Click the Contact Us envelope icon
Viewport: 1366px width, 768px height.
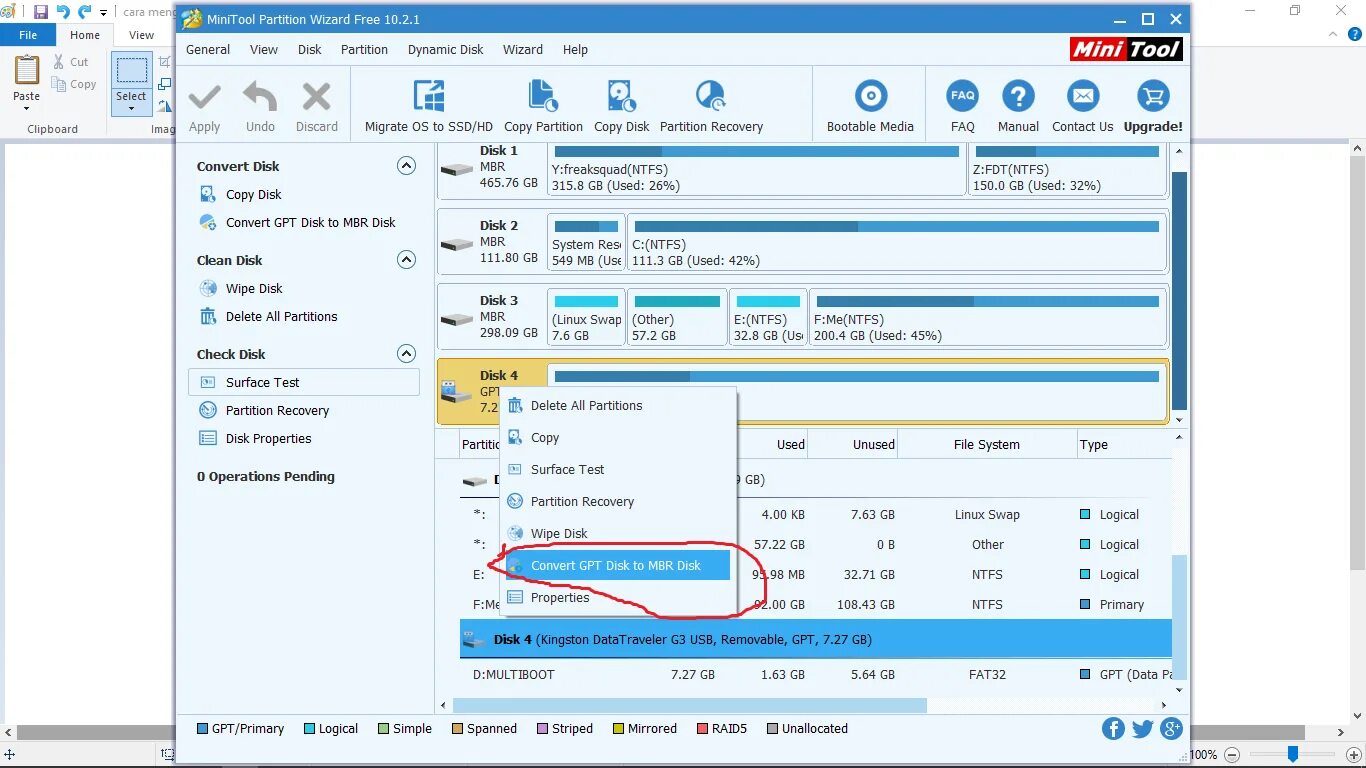pos(1082,97)
